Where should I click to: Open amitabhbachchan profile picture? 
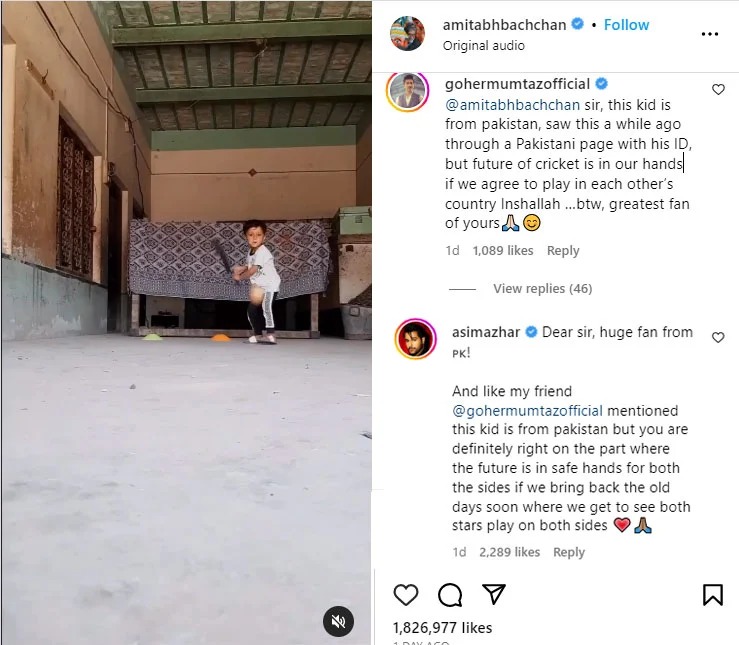point(408,33)
